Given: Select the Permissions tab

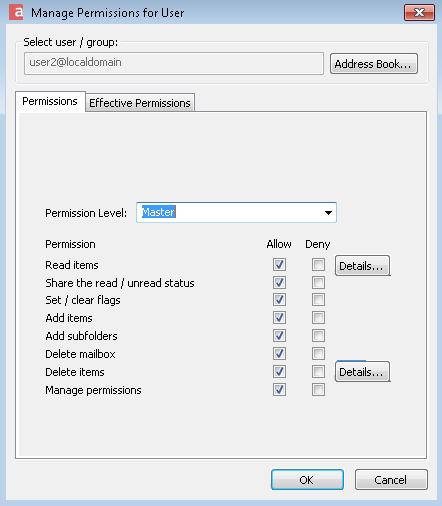Looking at the screenshot, I should [50, 101].
